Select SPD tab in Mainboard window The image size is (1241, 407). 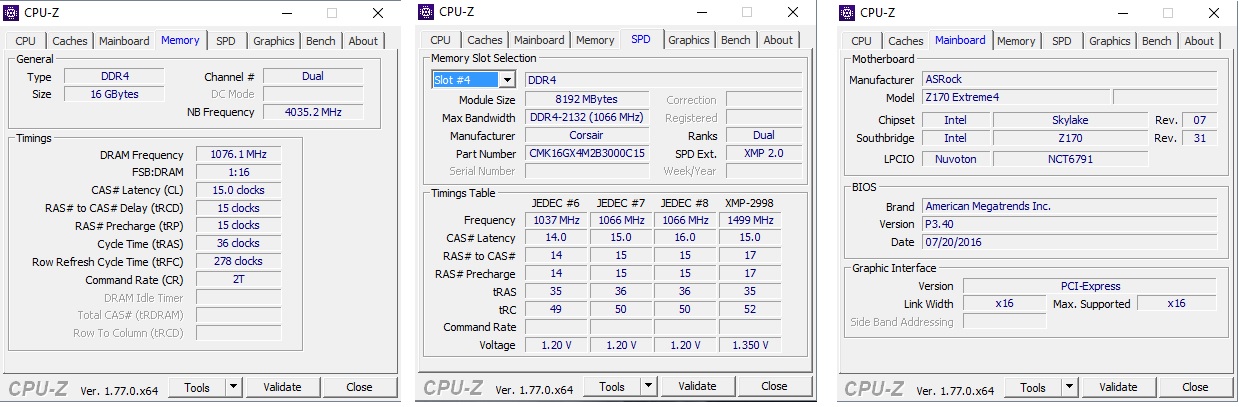pos(1062,41)
